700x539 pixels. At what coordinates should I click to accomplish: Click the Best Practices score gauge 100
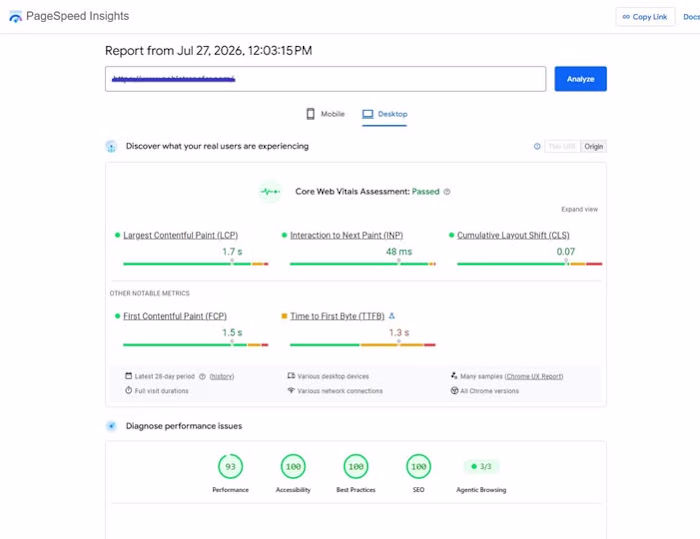tap(356, 467)
